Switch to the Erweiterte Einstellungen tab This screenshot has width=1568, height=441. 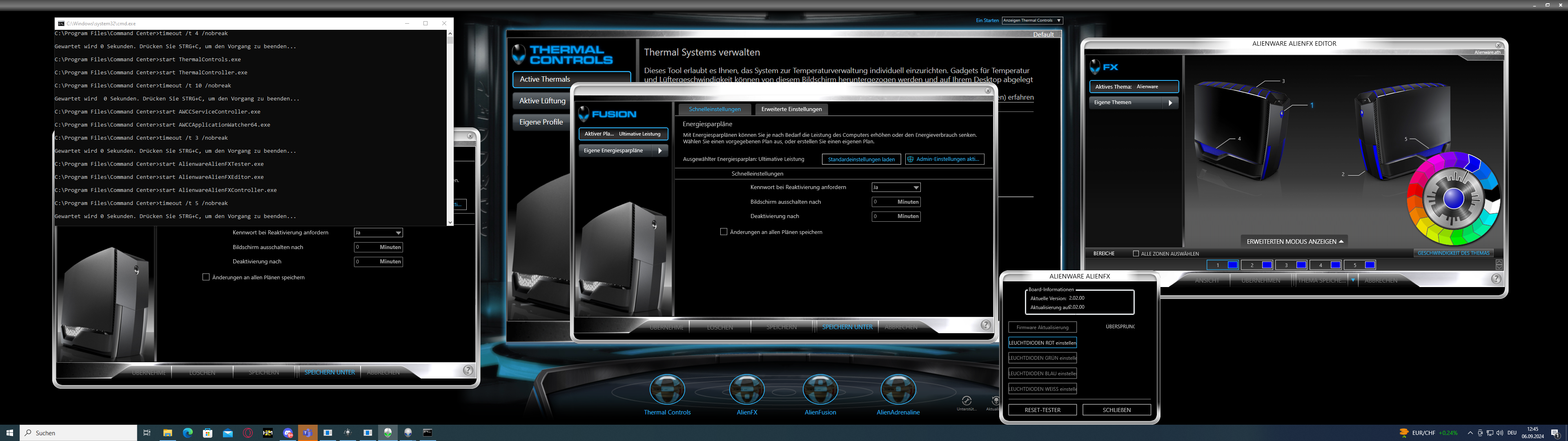click(x=791, y=109)
